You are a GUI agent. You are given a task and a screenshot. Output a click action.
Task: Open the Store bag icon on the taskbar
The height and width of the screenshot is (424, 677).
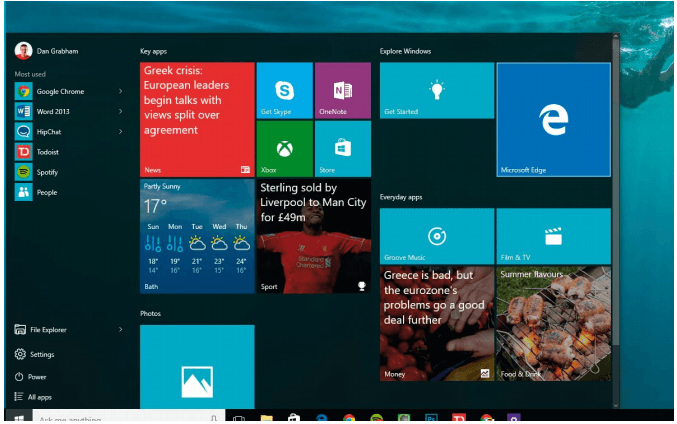pos(294,418)
